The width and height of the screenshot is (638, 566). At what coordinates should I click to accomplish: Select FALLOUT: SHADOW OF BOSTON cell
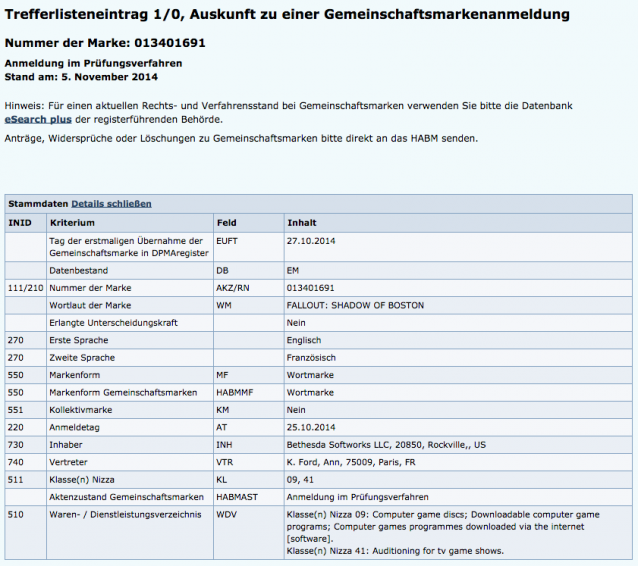[x=458, y=306]
